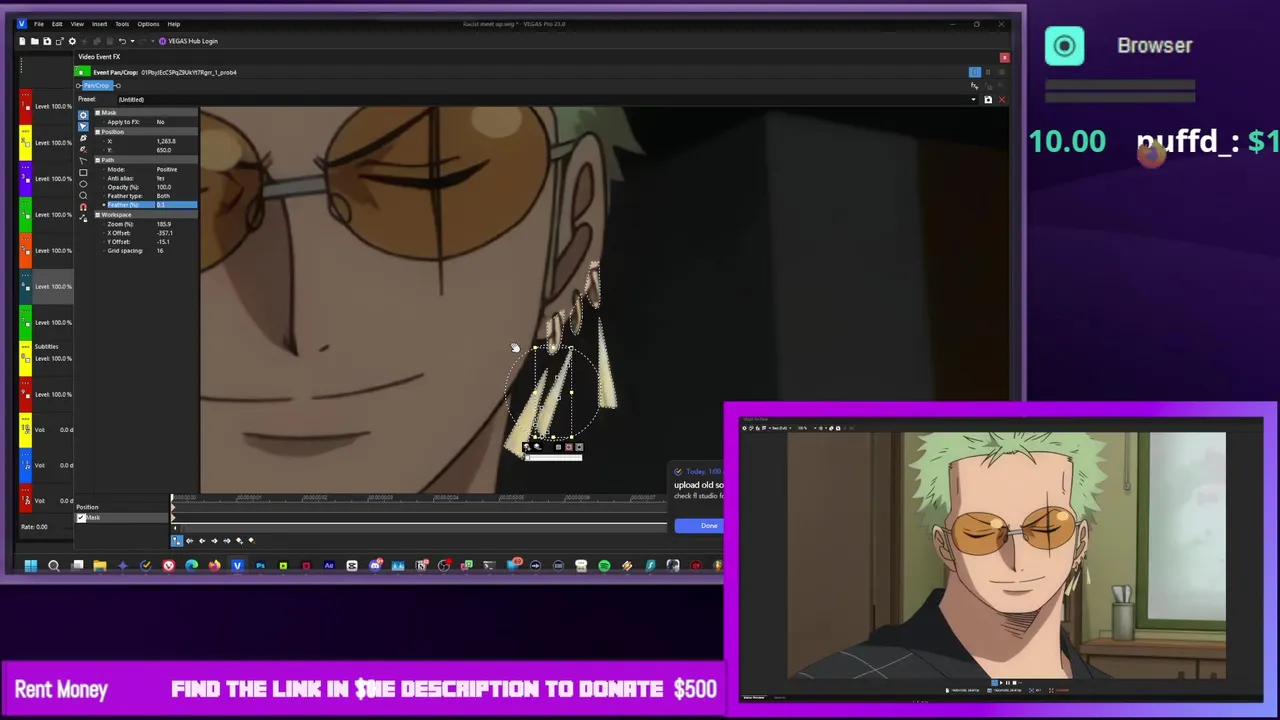Toggle the Lock Aspect Ratio icon

click(x=83, y=218)
